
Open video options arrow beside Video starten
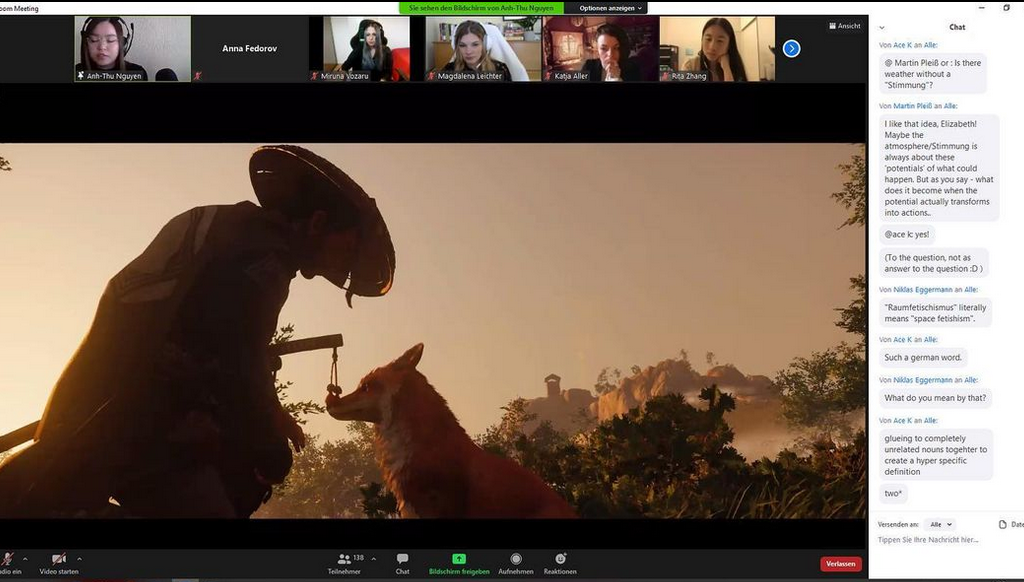click(79, 558)
